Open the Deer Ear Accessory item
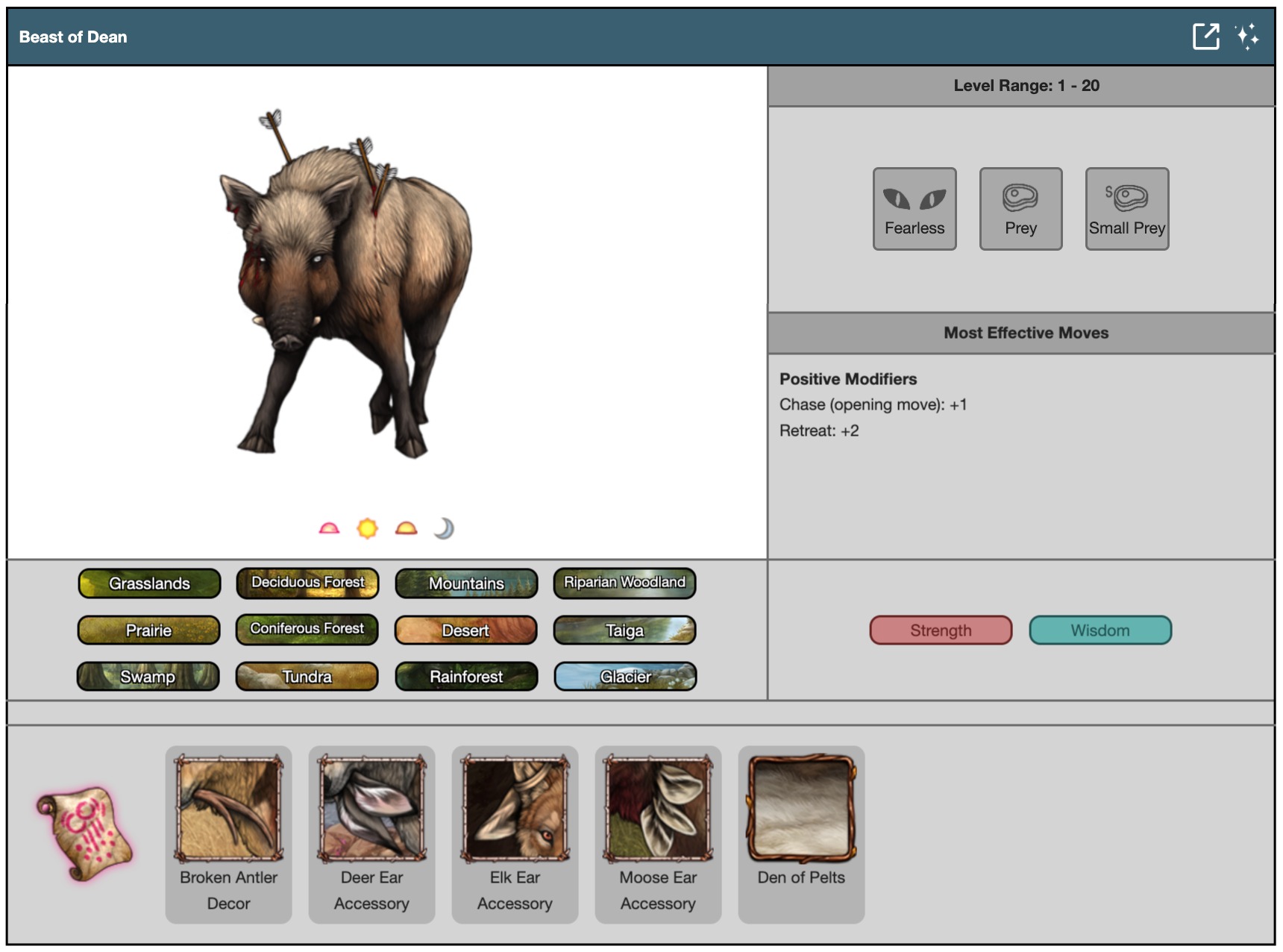1283x952 pixels. coord(371,835)
